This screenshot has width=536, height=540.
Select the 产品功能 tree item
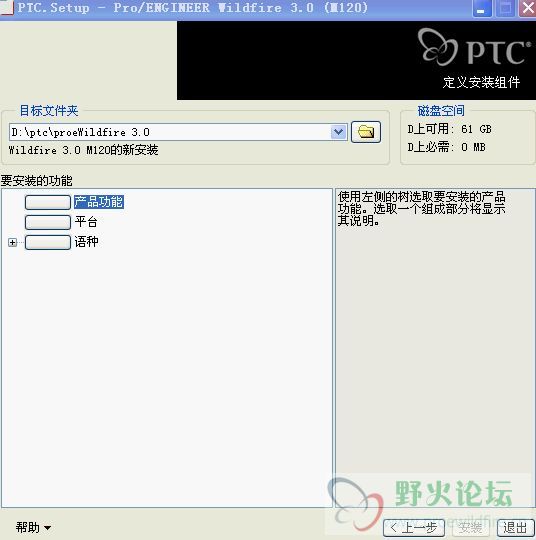[99, 202]
